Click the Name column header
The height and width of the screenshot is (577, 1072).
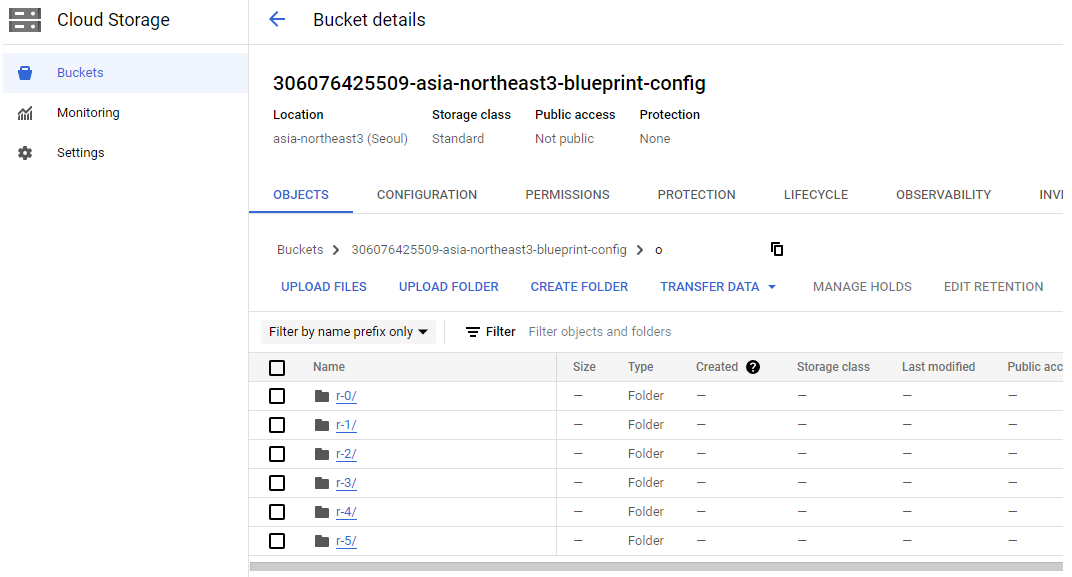[329, 367]
